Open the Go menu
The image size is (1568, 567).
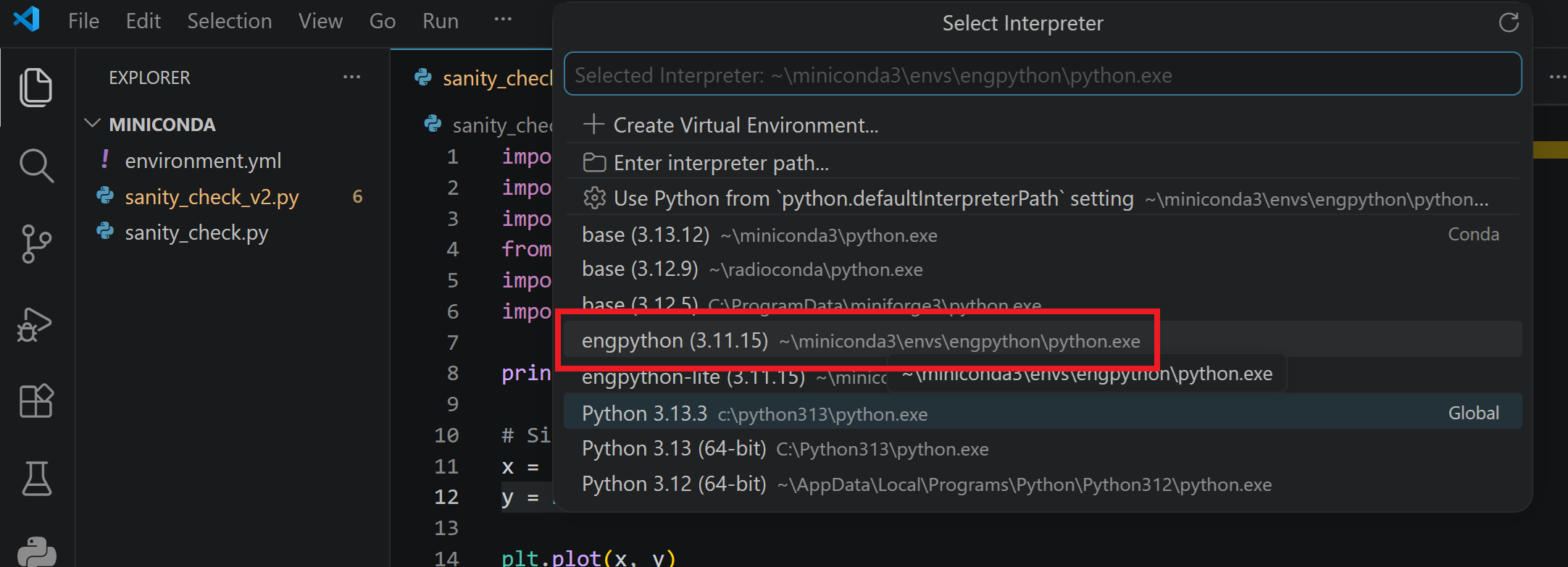point(382,21)
